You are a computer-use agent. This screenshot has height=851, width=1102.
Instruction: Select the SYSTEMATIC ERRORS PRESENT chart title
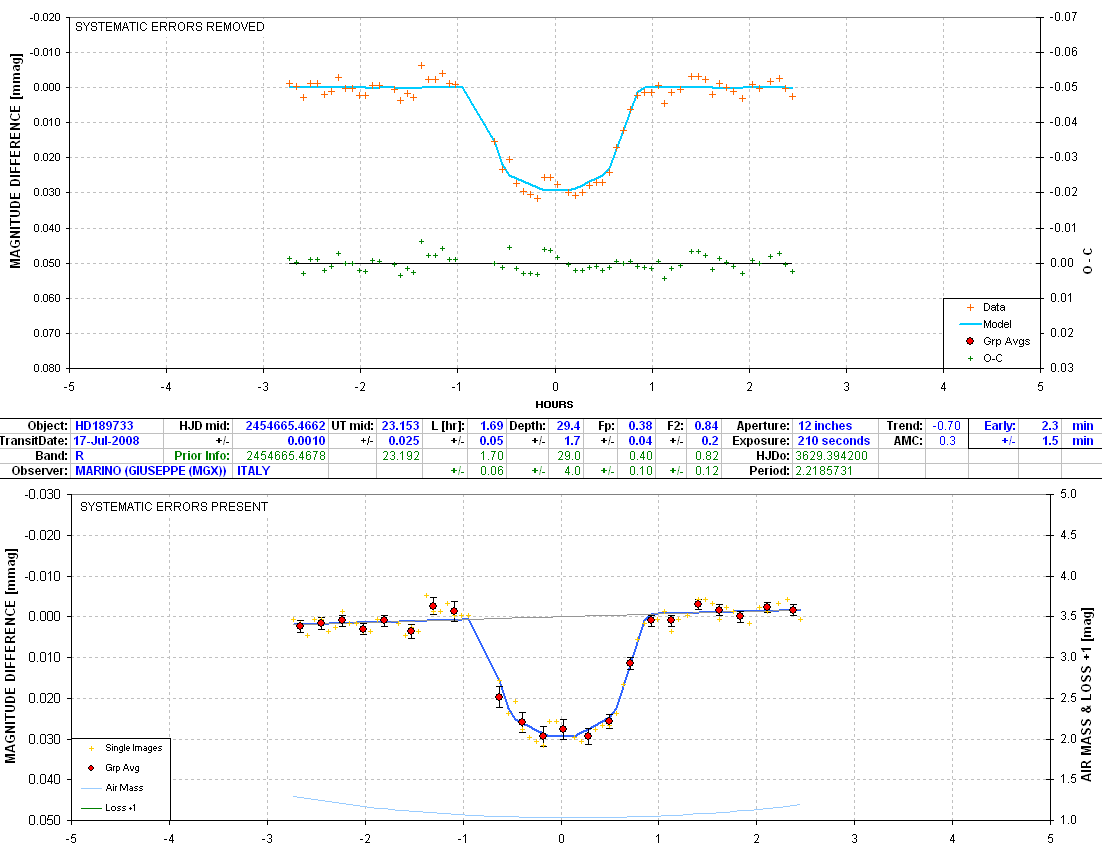[174, 507]
